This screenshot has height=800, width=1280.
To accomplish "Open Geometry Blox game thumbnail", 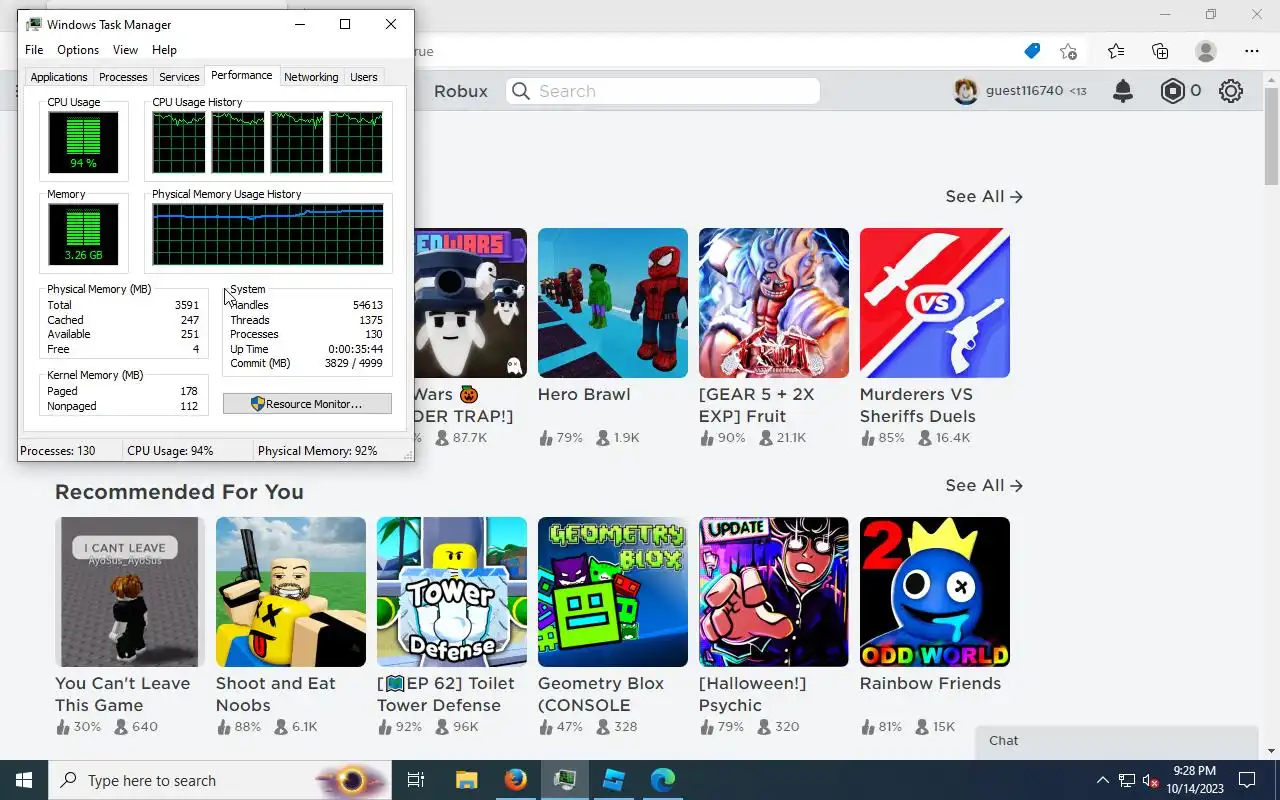I will coord(613,592).
